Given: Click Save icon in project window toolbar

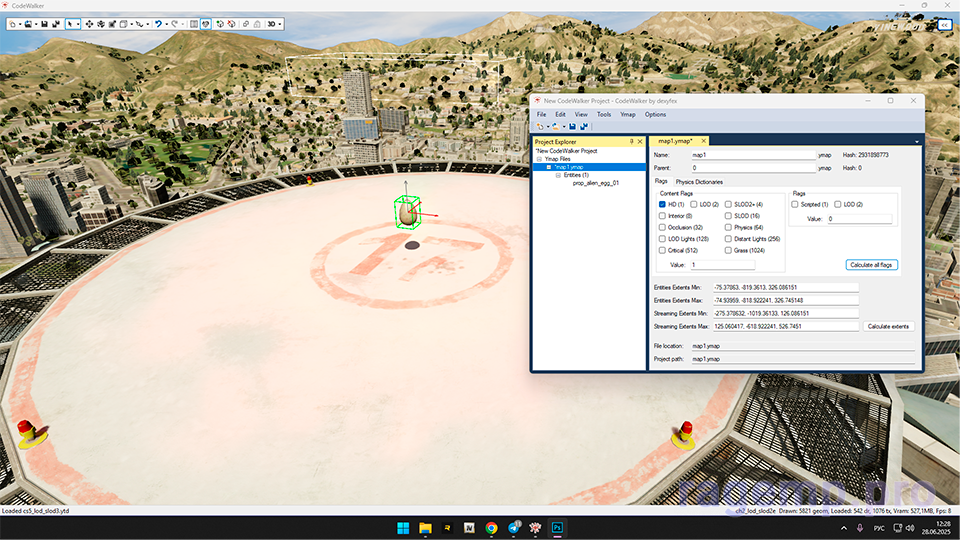Looking at the screenshot, I should click(x=572, y=127).
